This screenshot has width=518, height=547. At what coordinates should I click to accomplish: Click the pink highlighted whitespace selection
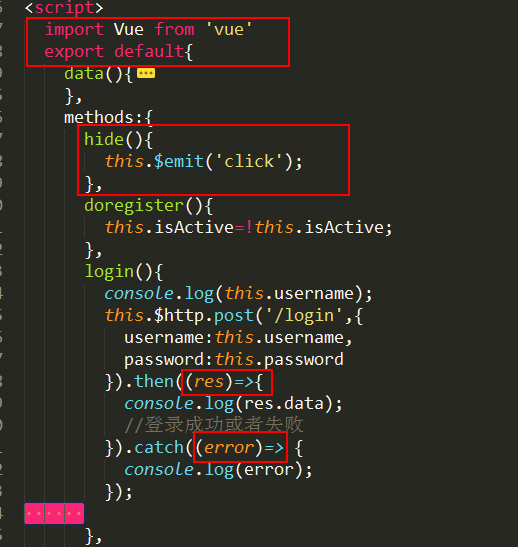click(x=54, y=514)
